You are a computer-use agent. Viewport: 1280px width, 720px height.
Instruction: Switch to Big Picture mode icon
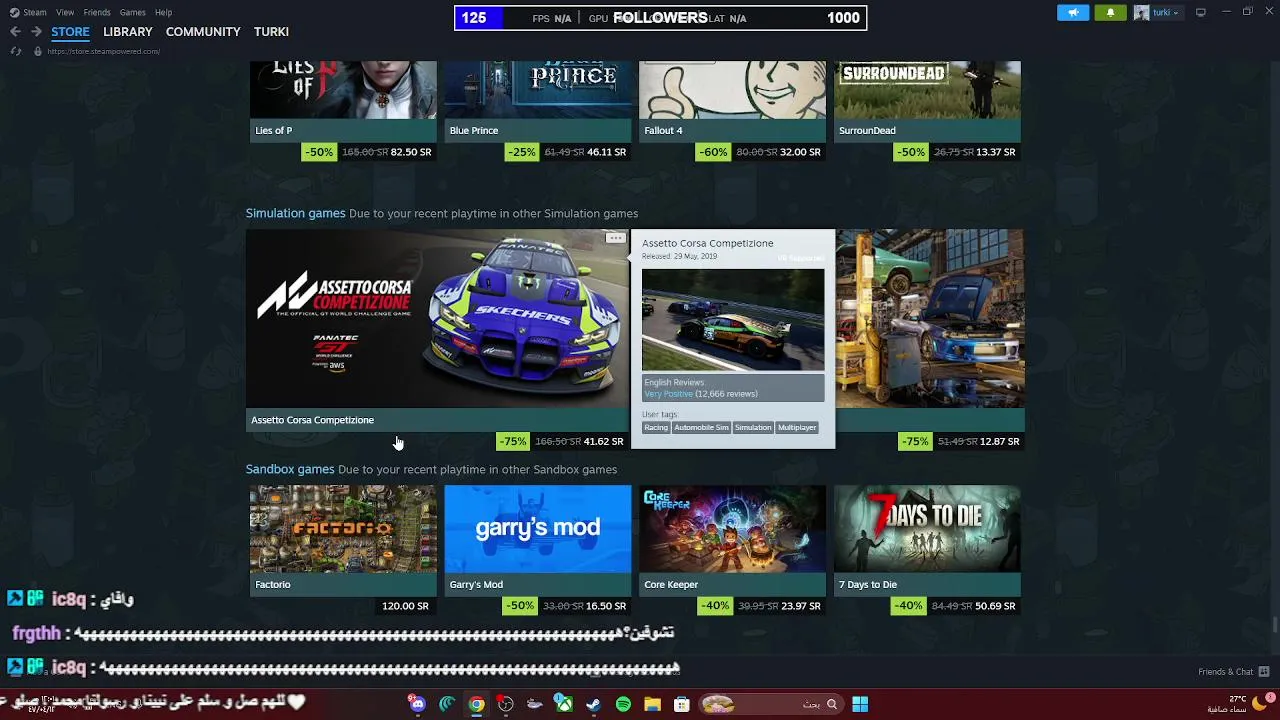[x=1201, y=13]
